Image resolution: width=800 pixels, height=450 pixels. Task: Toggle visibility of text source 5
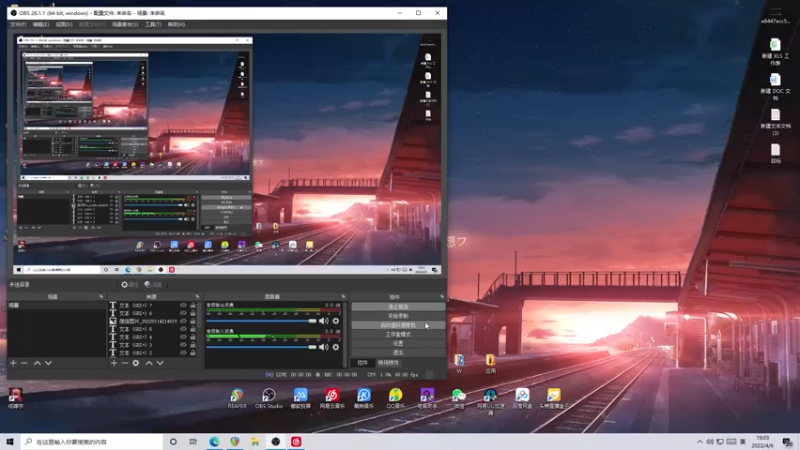(183, 329)
